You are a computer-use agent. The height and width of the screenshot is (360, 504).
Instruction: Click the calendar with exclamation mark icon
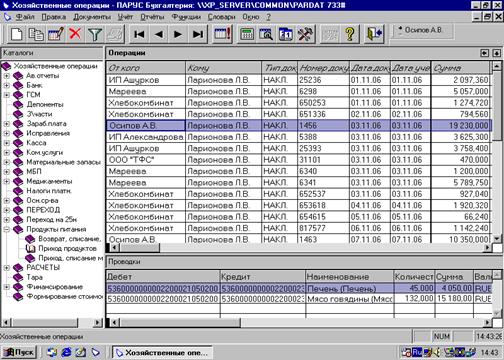tap(222, 34)
